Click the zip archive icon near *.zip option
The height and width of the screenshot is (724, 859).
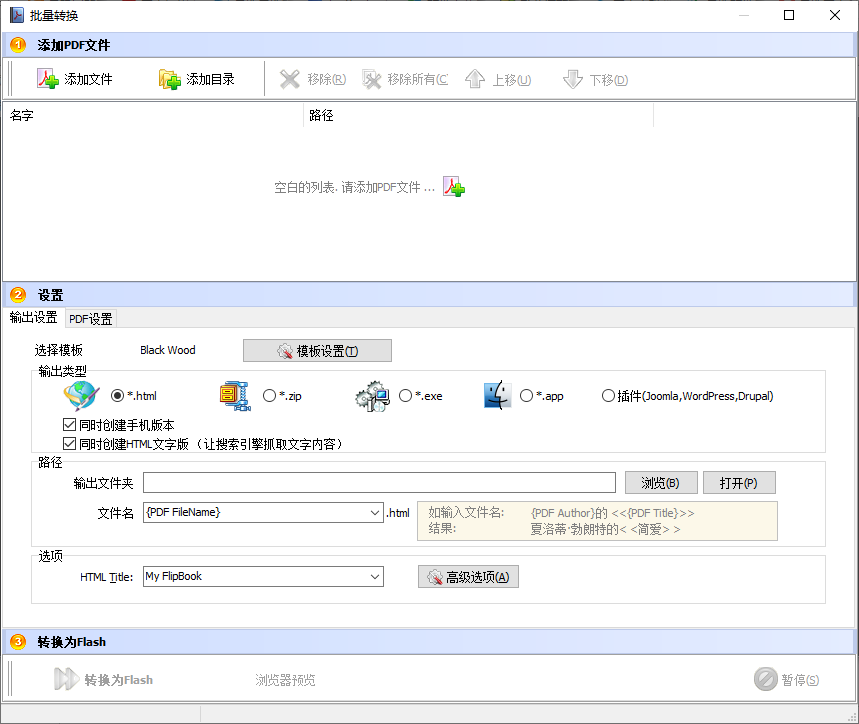click(234, 395)
